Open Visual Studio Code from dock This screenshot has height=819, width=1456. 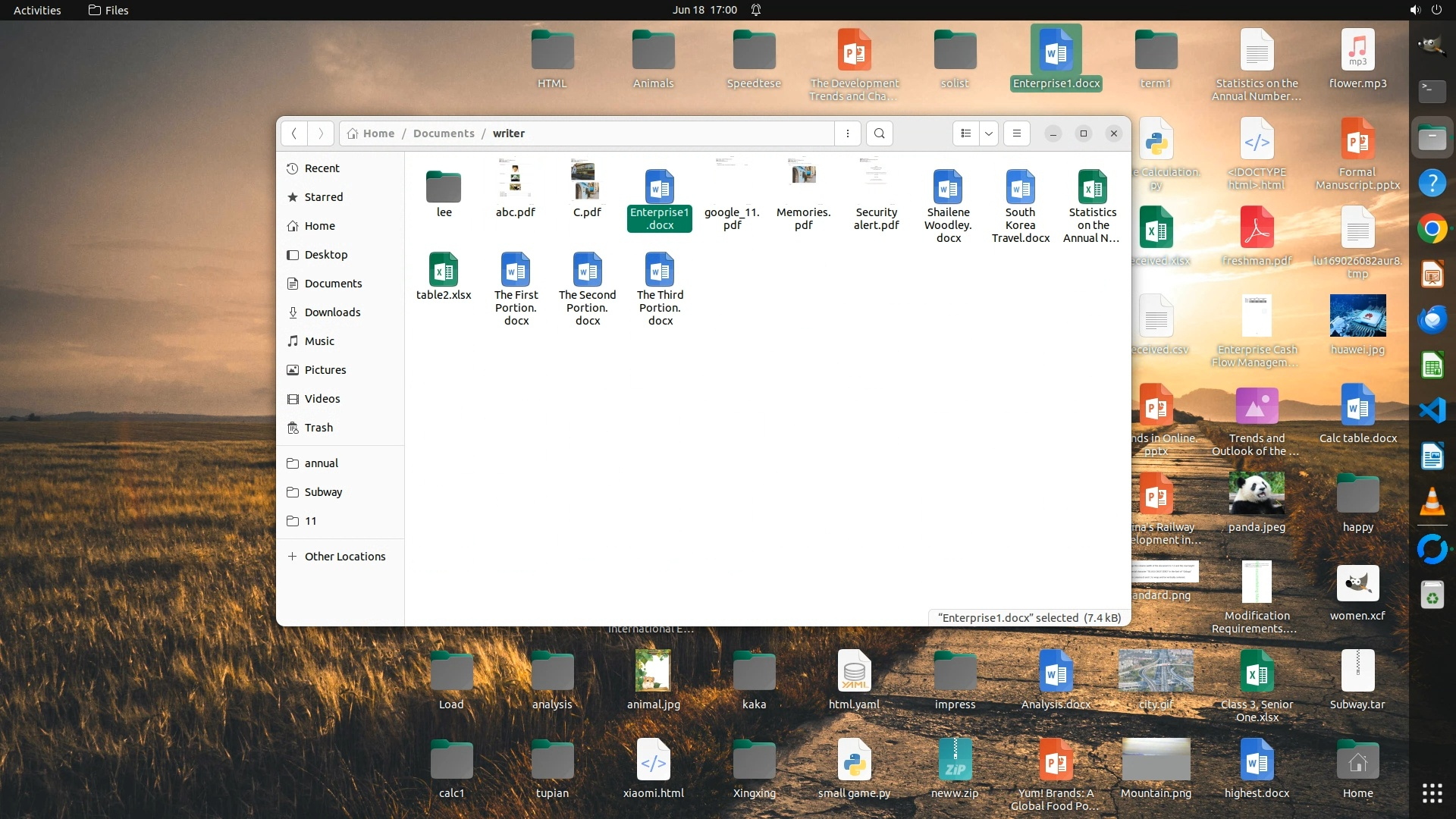[x=1432, y=411]
